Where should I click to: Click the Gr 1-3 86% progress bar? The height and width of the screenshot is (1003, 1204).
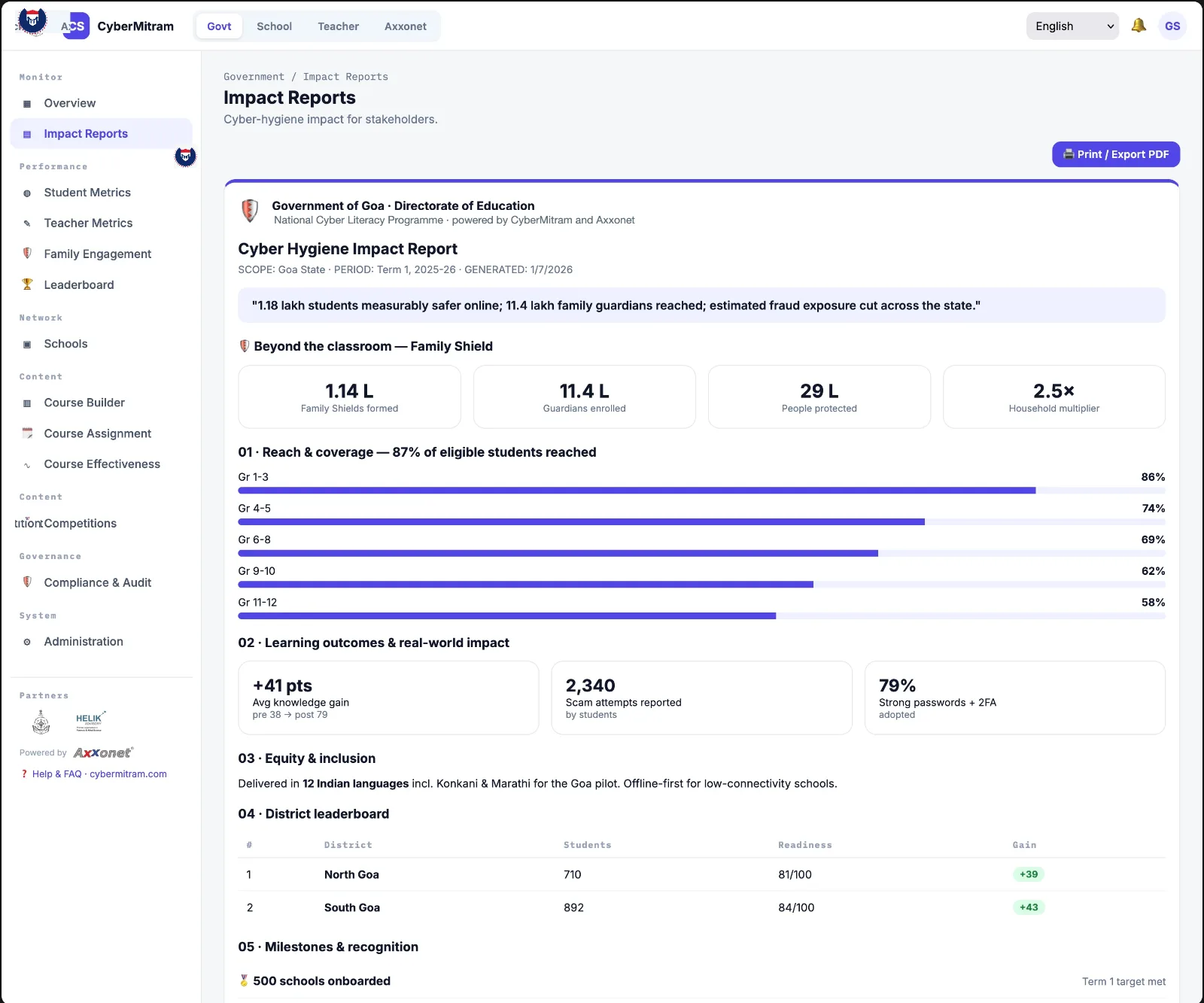pos(701,491)
